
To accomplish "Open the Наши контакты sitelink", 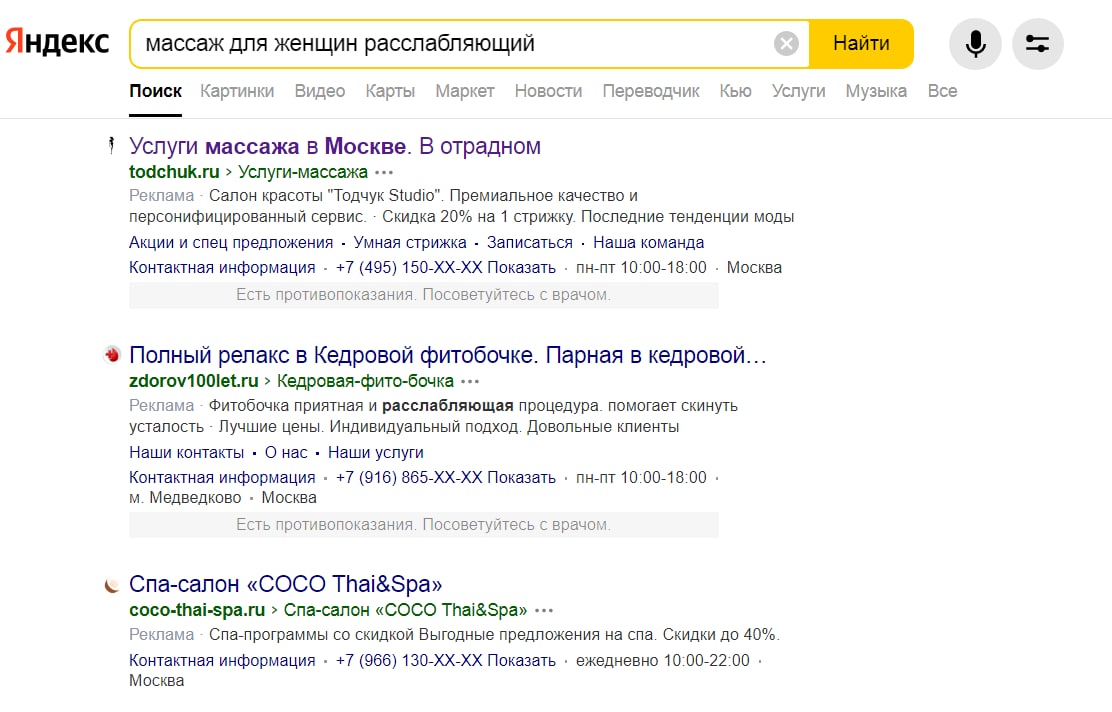I will pyautogui.click(x=187, y=452).
